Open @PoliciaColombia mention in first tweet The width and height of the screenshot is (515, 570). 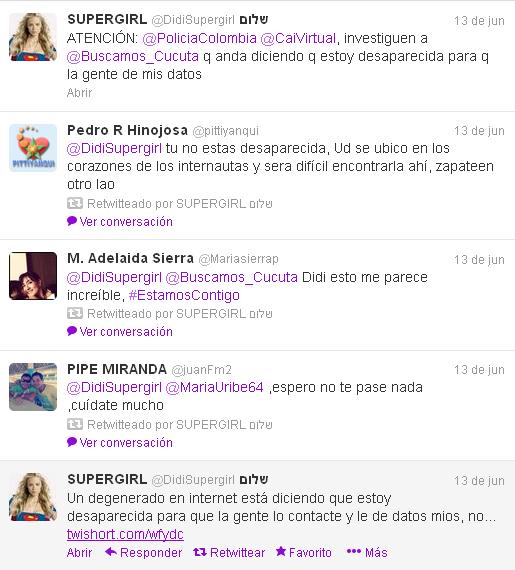point(200,38)
